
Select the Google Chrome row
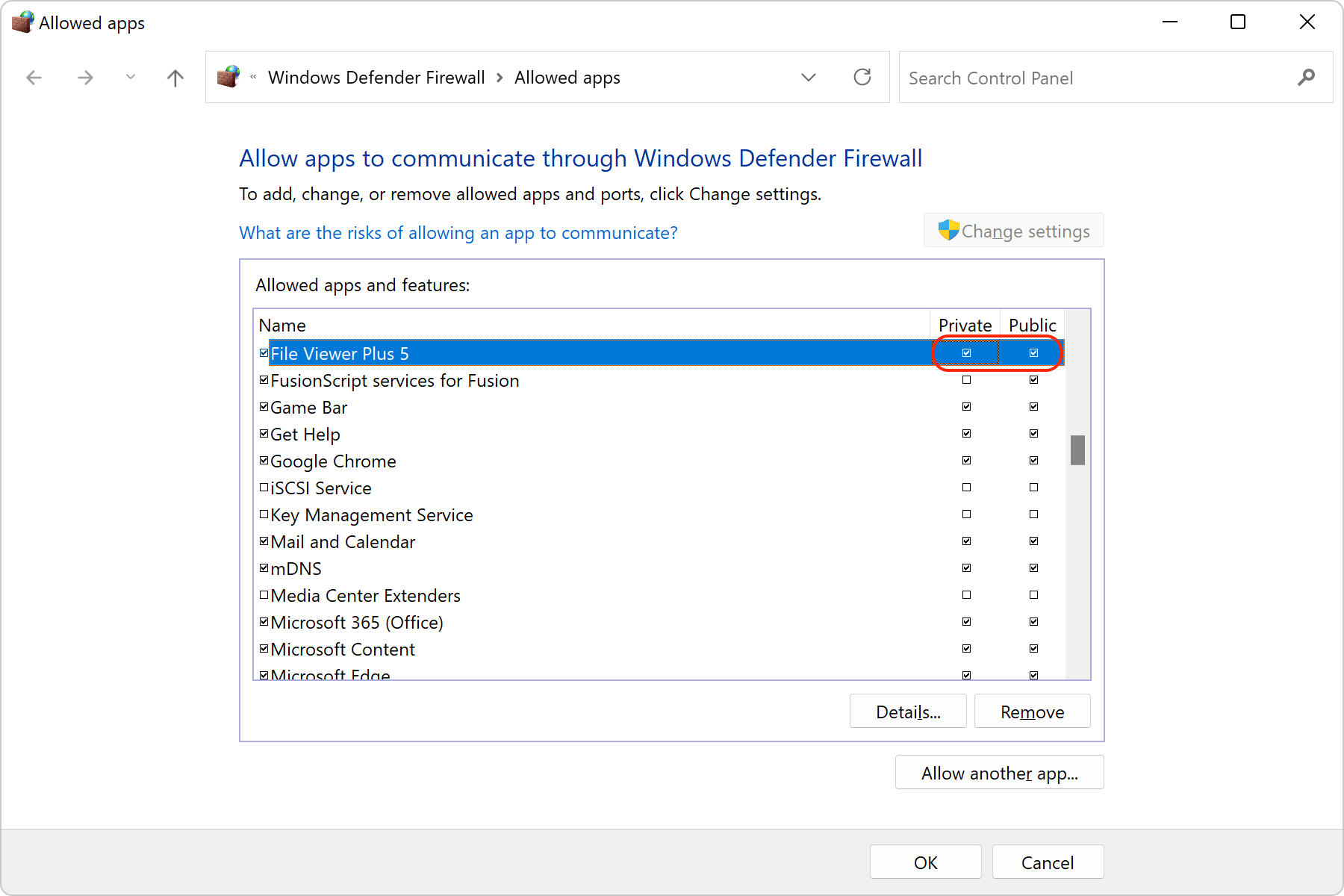(659, 461)
